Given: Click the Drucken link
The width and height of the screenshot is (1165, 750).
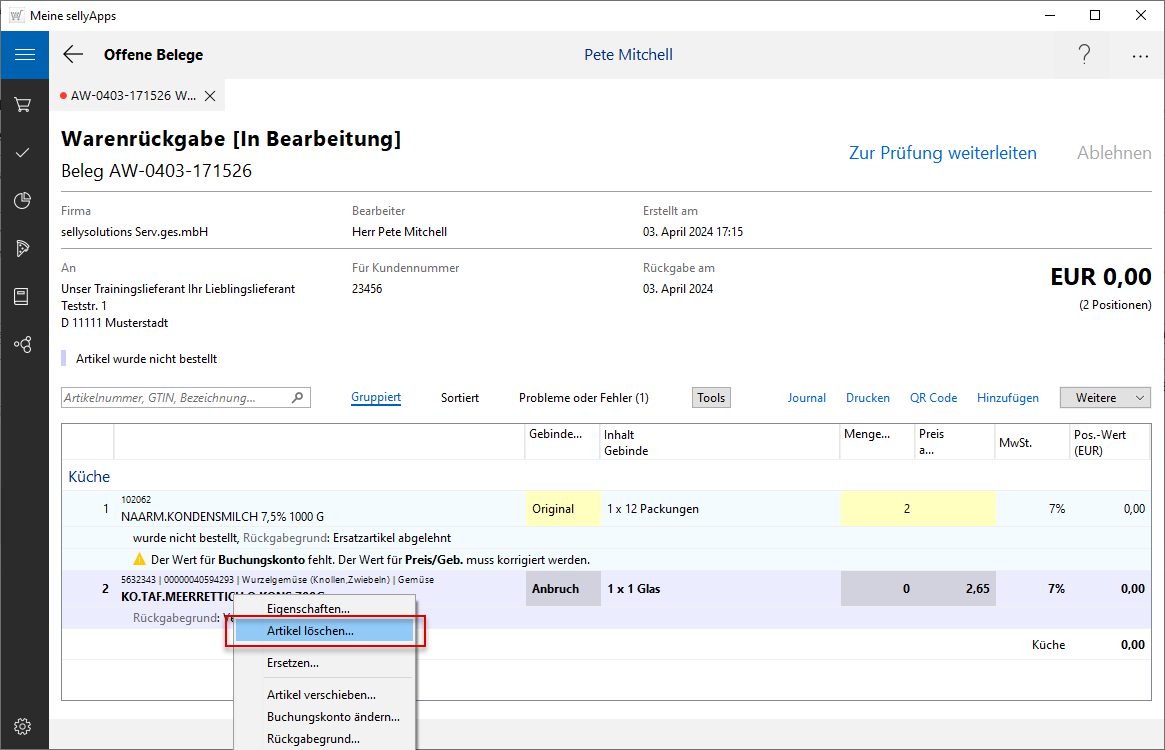Looking at the screenshot, I should 867,398.
